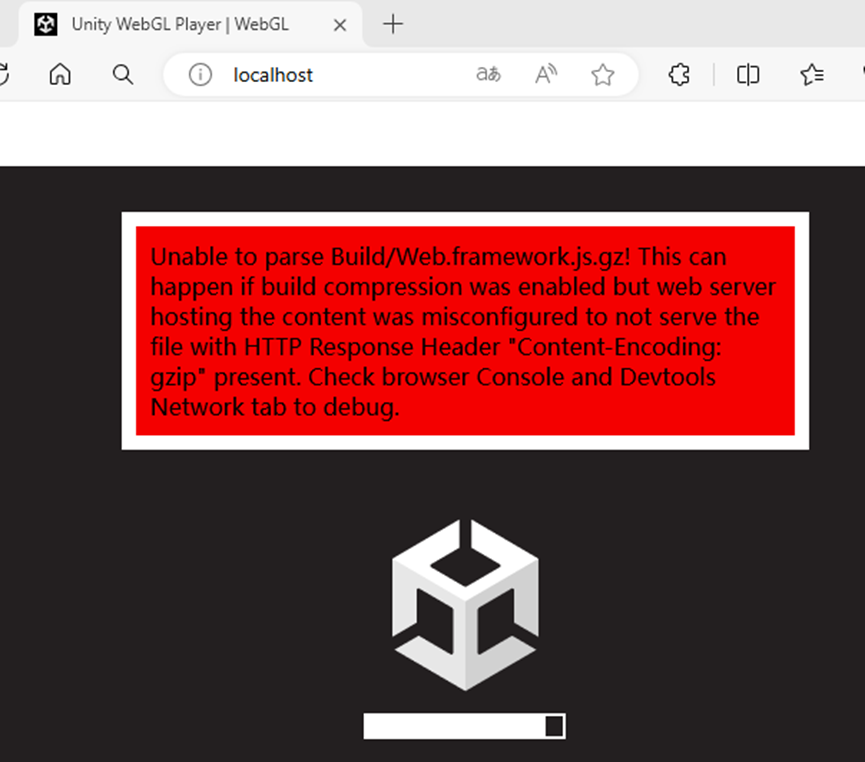View site information icon beside localhost

[200, 74]
